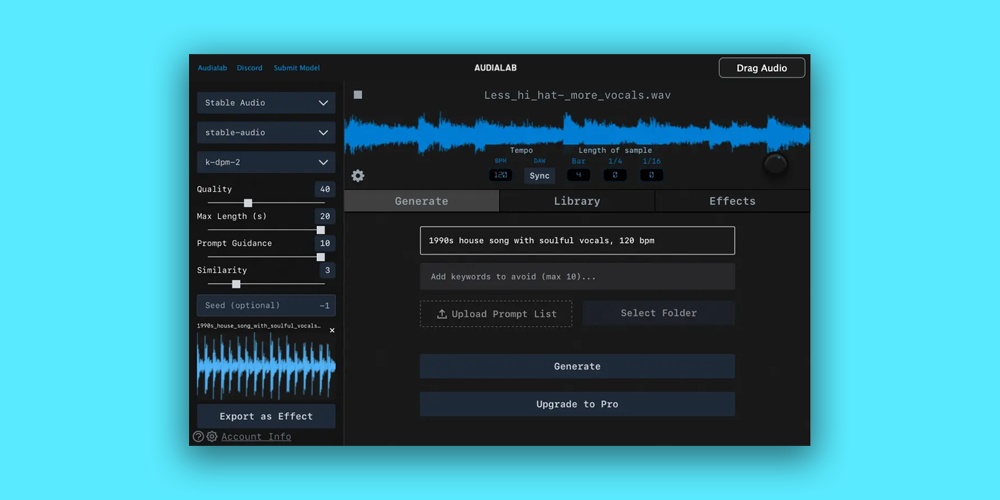Switch to the Effects tab
Image resolution: width=1000 pixels, height=500 pixels.
732,201
